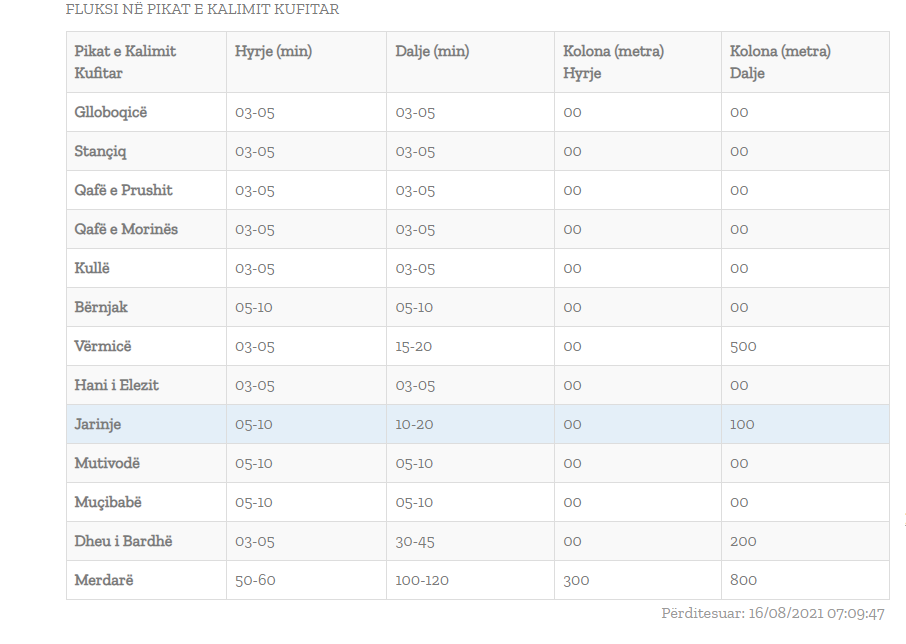Click the Qafë e Morinës row name

click(126, 229)
